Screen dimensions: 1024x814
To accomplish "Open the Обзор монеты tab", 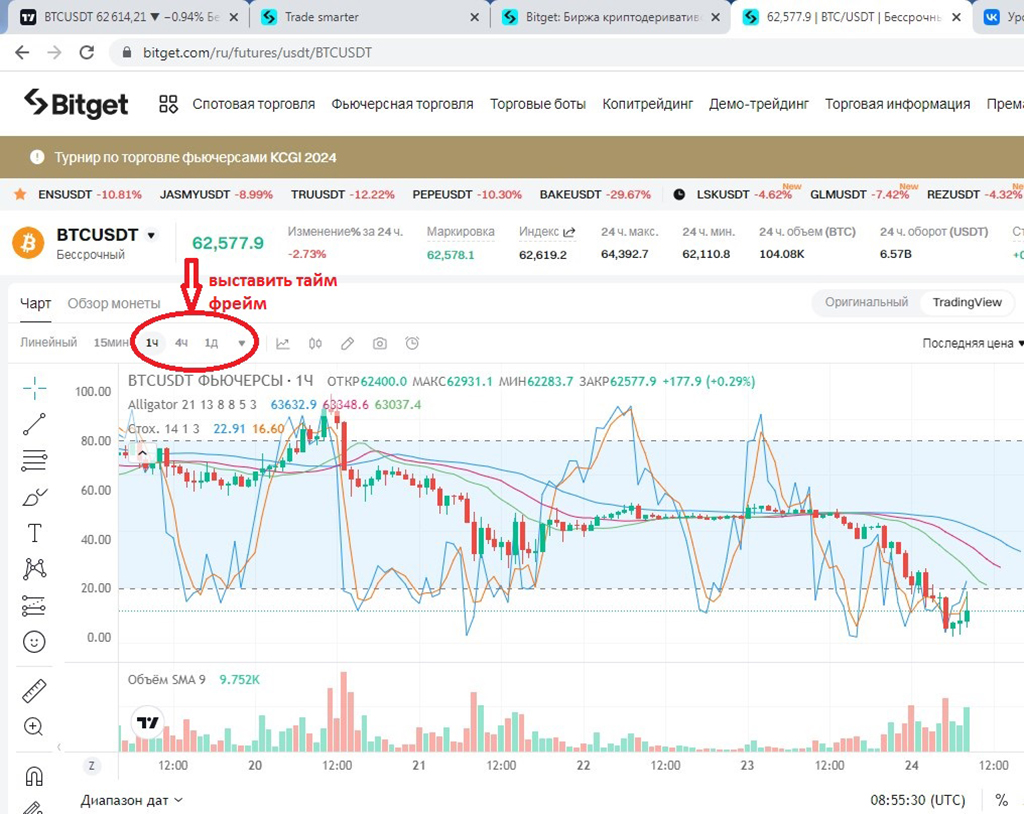I will point(113,303).
